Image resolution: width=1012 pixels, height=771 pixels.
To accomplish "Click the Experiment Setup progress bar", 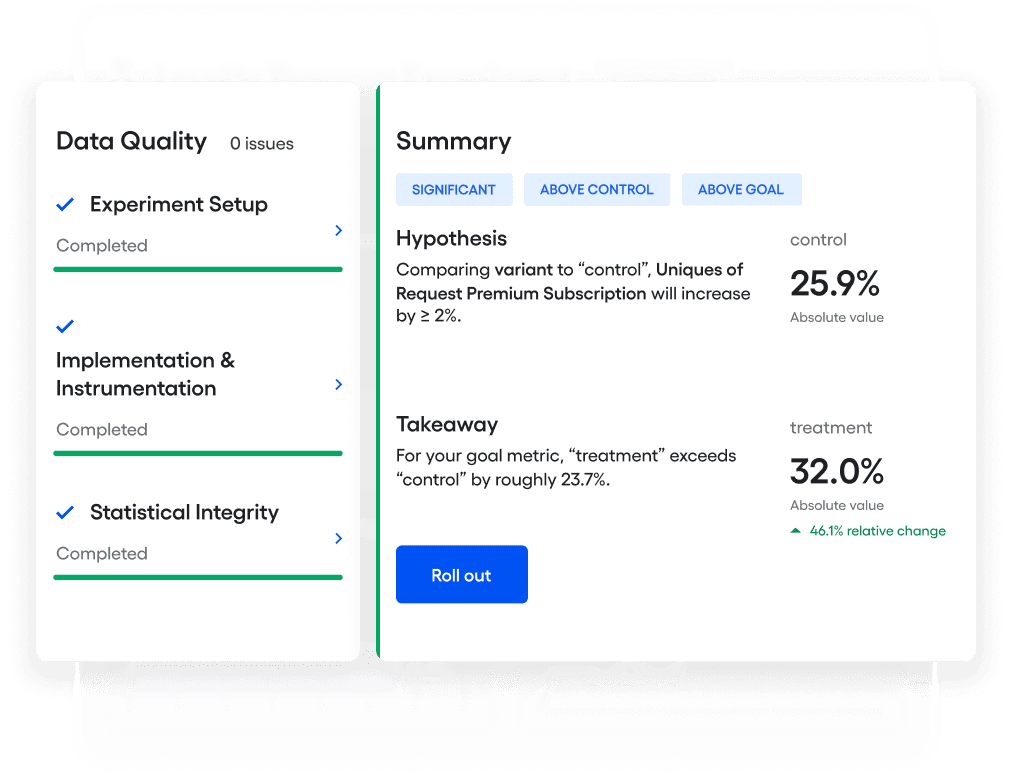I will tap(198, 269).
